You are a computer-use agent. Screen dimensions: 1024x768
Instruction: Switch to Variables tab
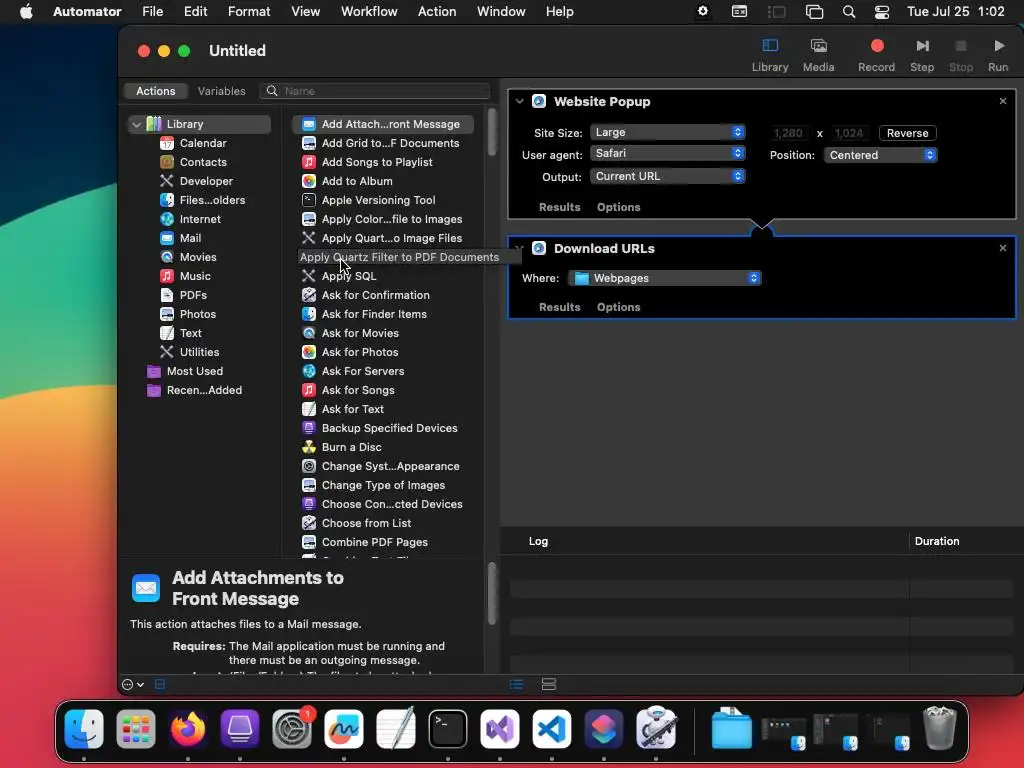click(221, 91)
